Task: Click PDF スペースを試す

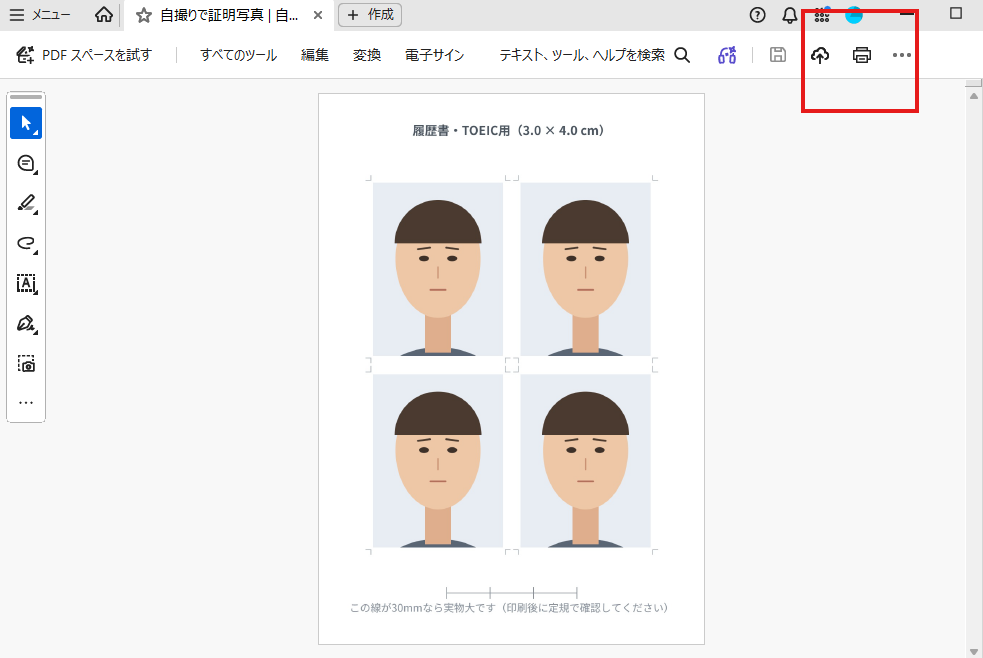Action: pos(84,55)
